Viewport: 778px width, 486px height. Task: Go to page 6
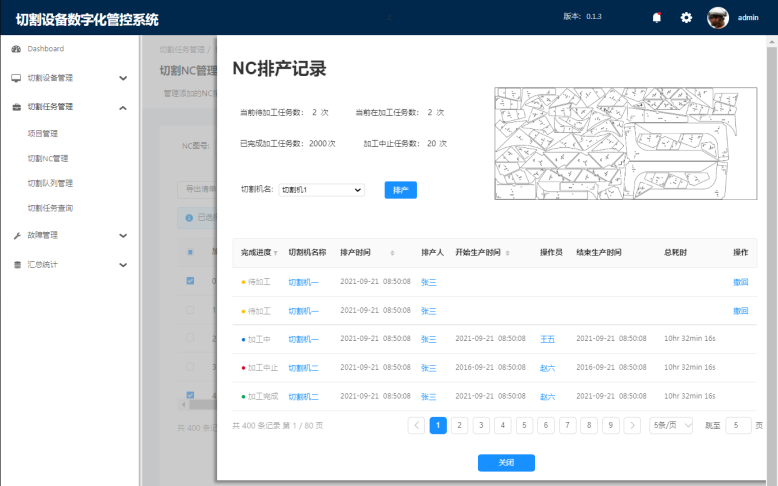coord(546,425)
